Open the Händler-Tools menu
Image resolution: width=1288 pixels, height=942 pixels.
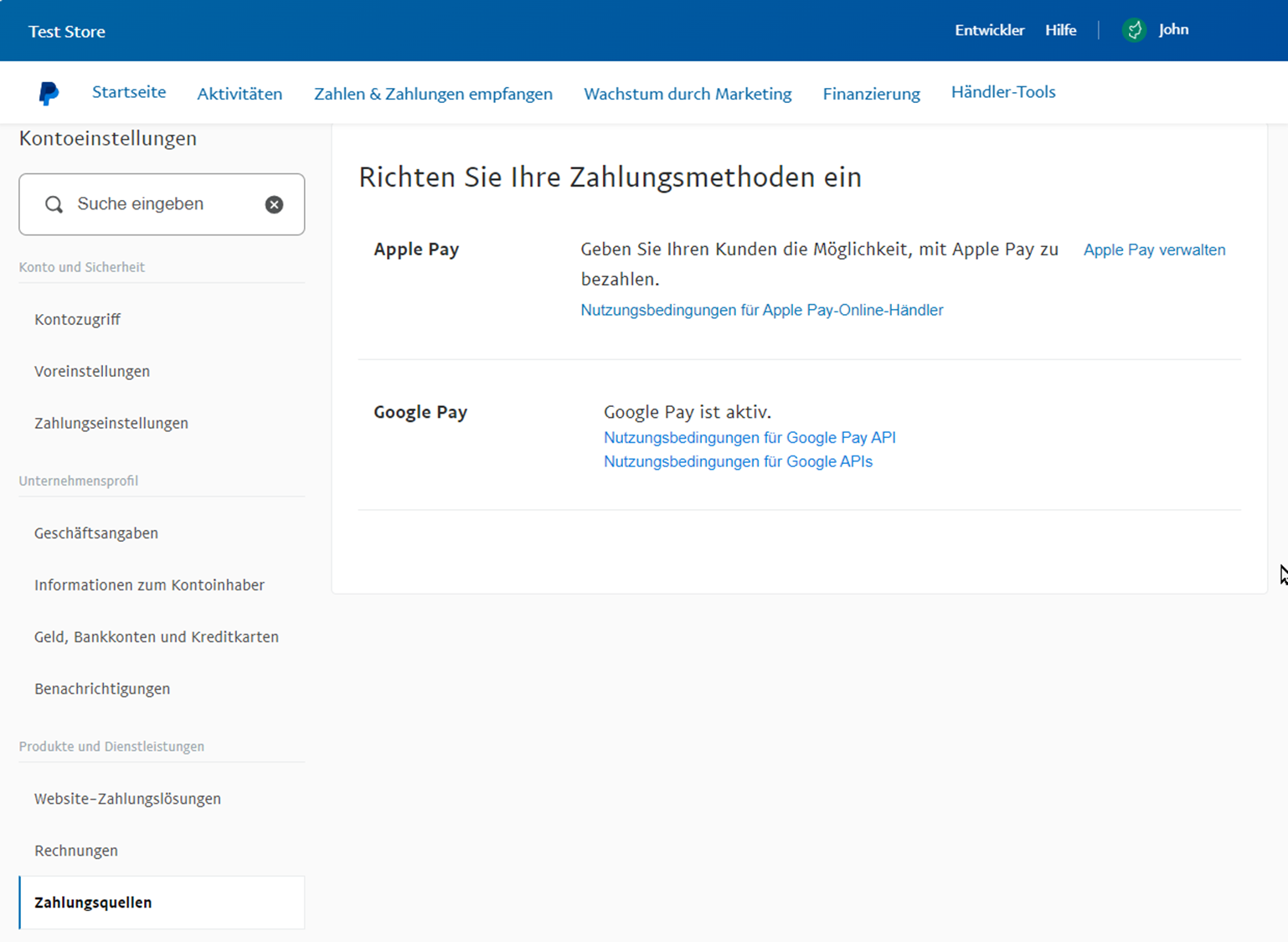(1002, 92)
